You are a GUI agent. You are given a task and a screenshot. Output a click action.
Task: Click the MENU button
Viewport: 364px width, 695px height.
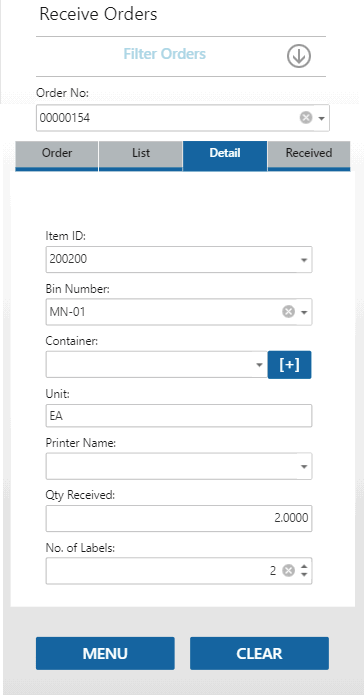click(105, 653)
